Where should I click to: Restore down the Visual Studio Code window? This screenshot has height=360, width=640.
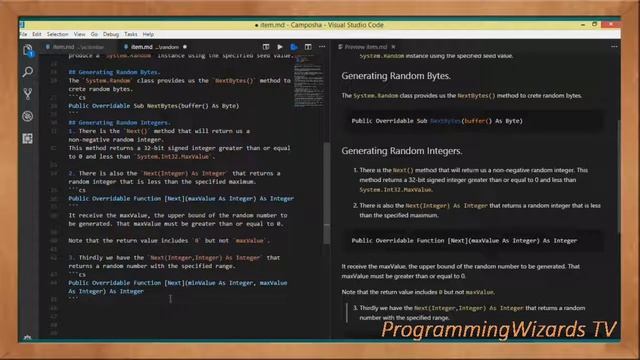pos(595,25)
